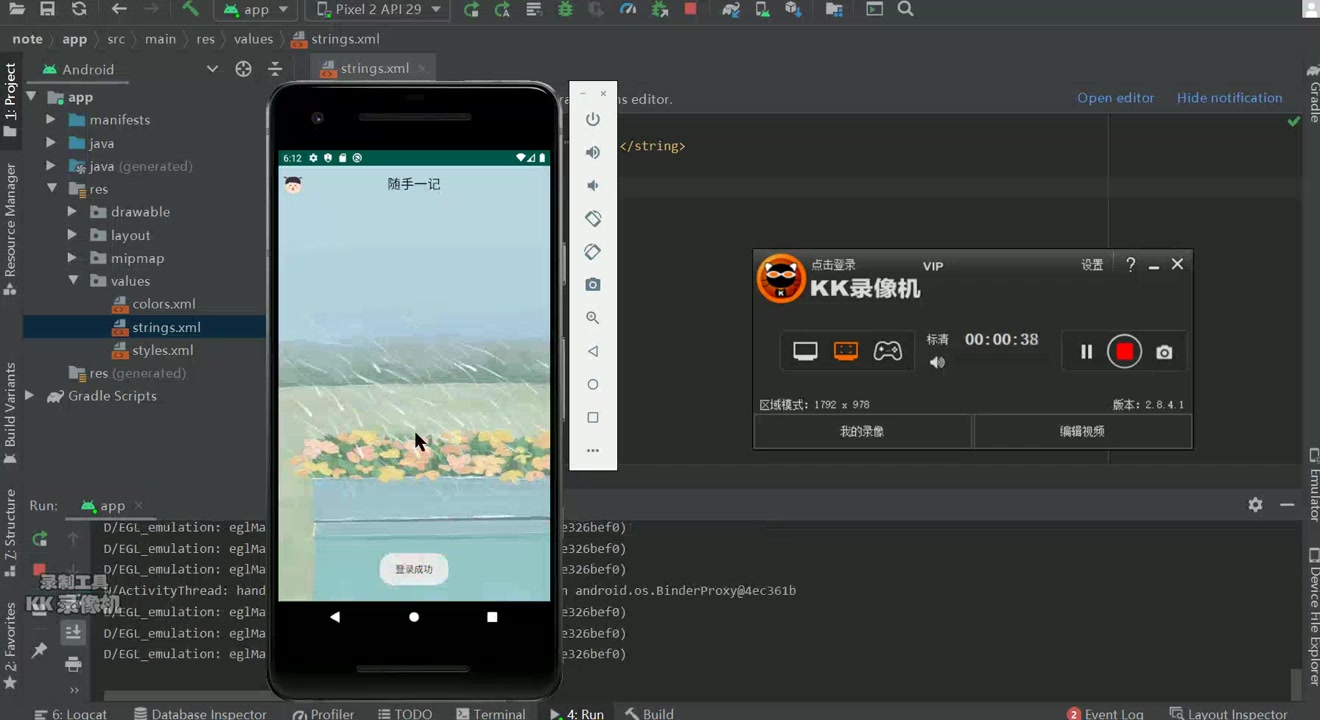Screen dimensions: 1320x720
Task: Select full screen mode monitor icon in KK recorder
Action: click(x=805, y=351)
